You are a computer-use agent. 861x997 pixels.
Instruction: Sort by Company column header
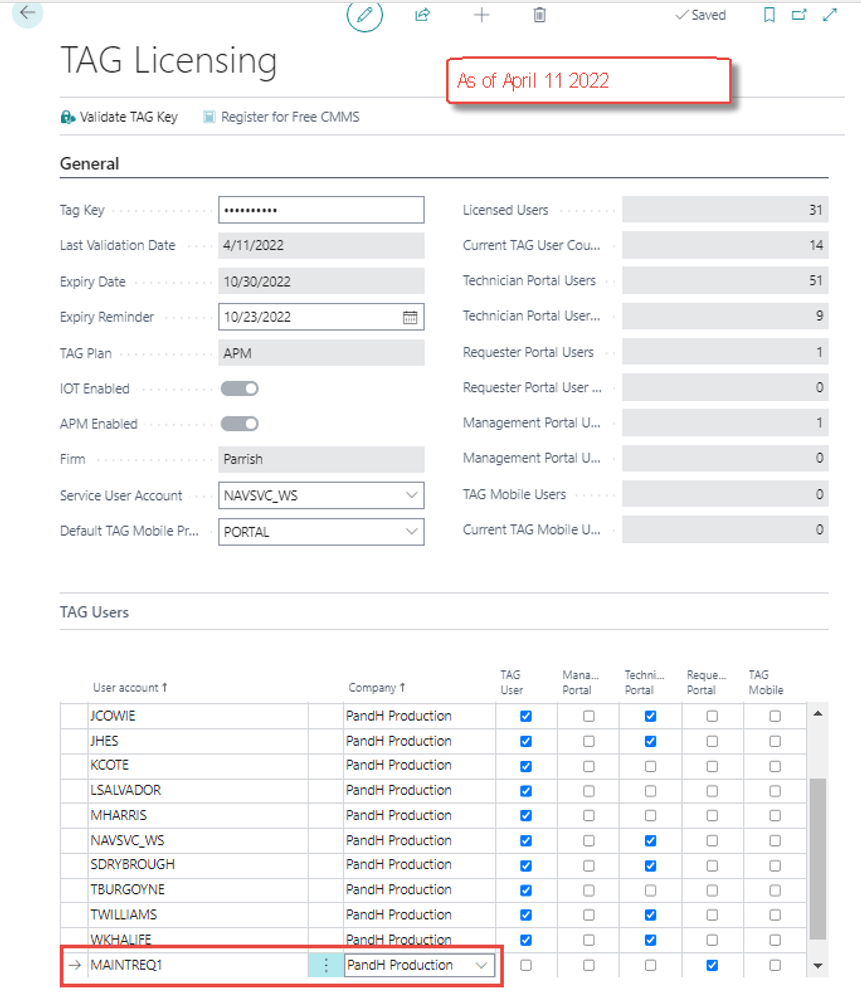376,688
